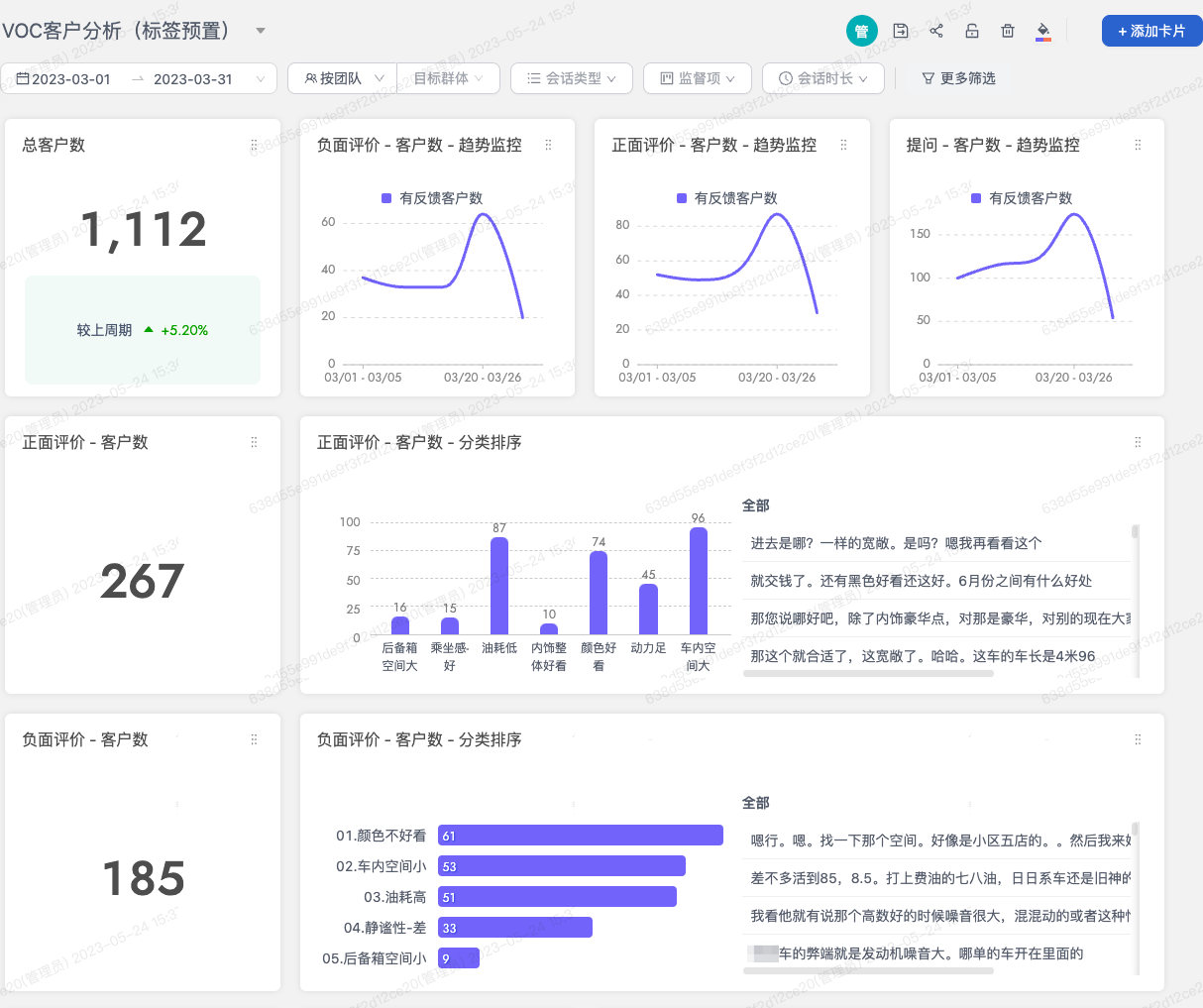Open the 更多筛选 filter button
The image size is (1203, 1008).
pos(958,78)
